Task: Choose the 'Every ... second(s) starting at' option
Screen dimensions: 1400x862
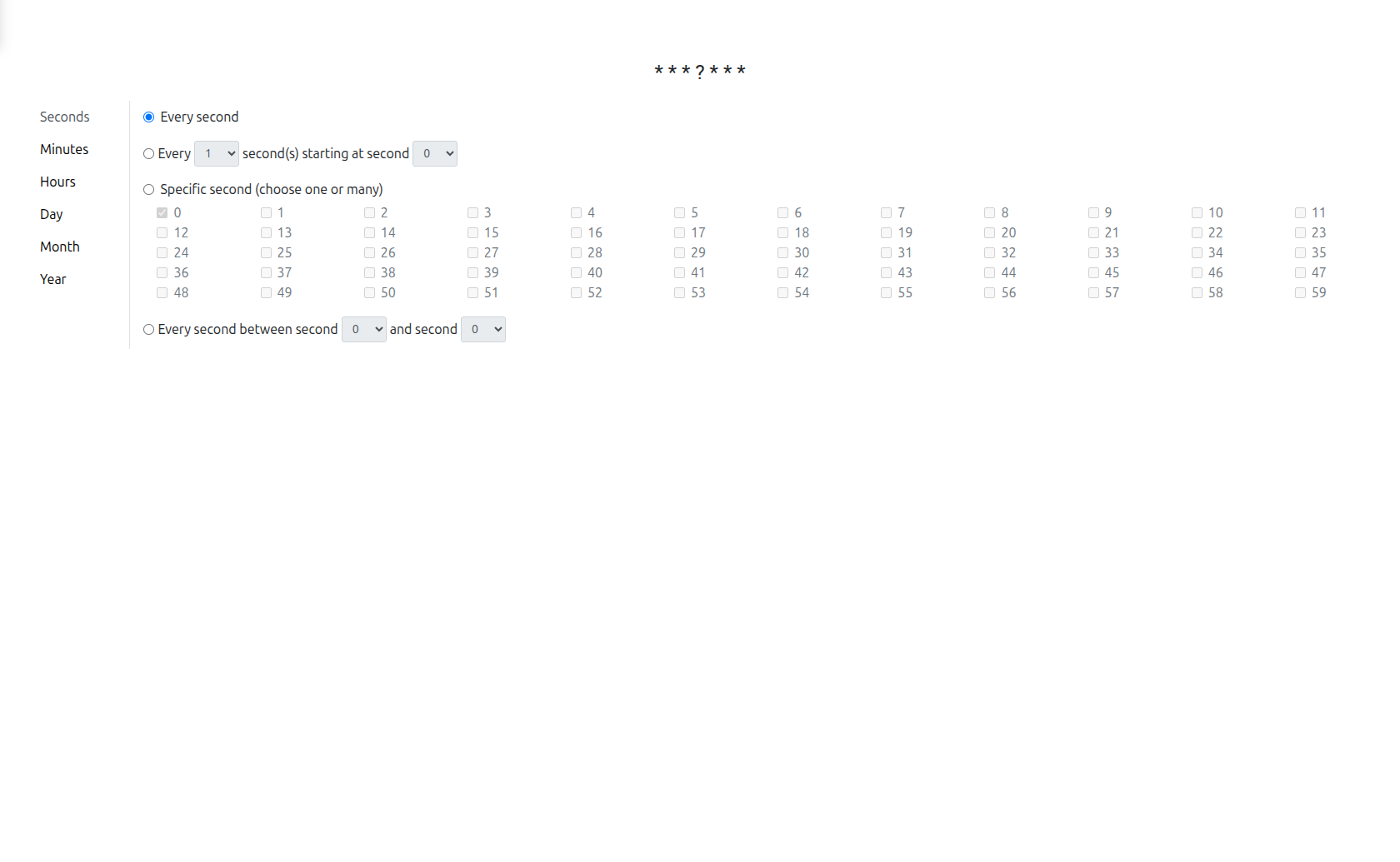Action: pos(148,153)
